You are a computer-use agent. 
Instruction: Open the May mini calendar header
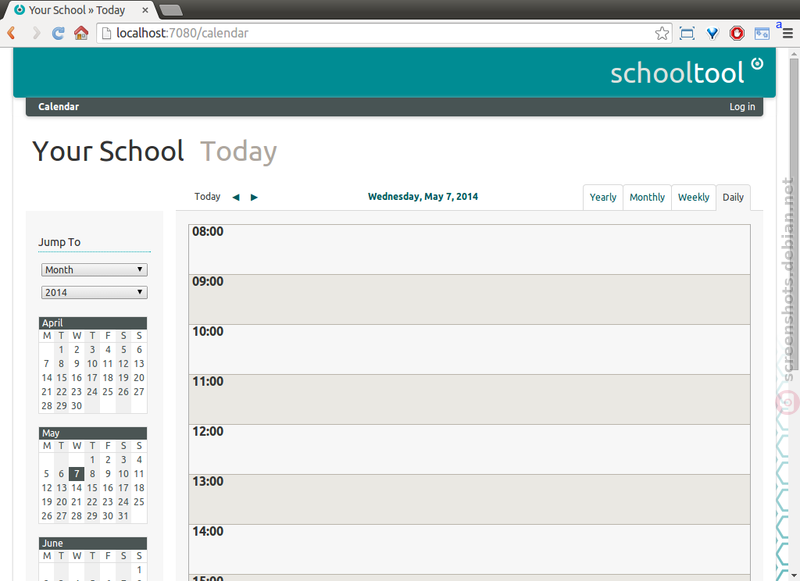tap(93, 433)
